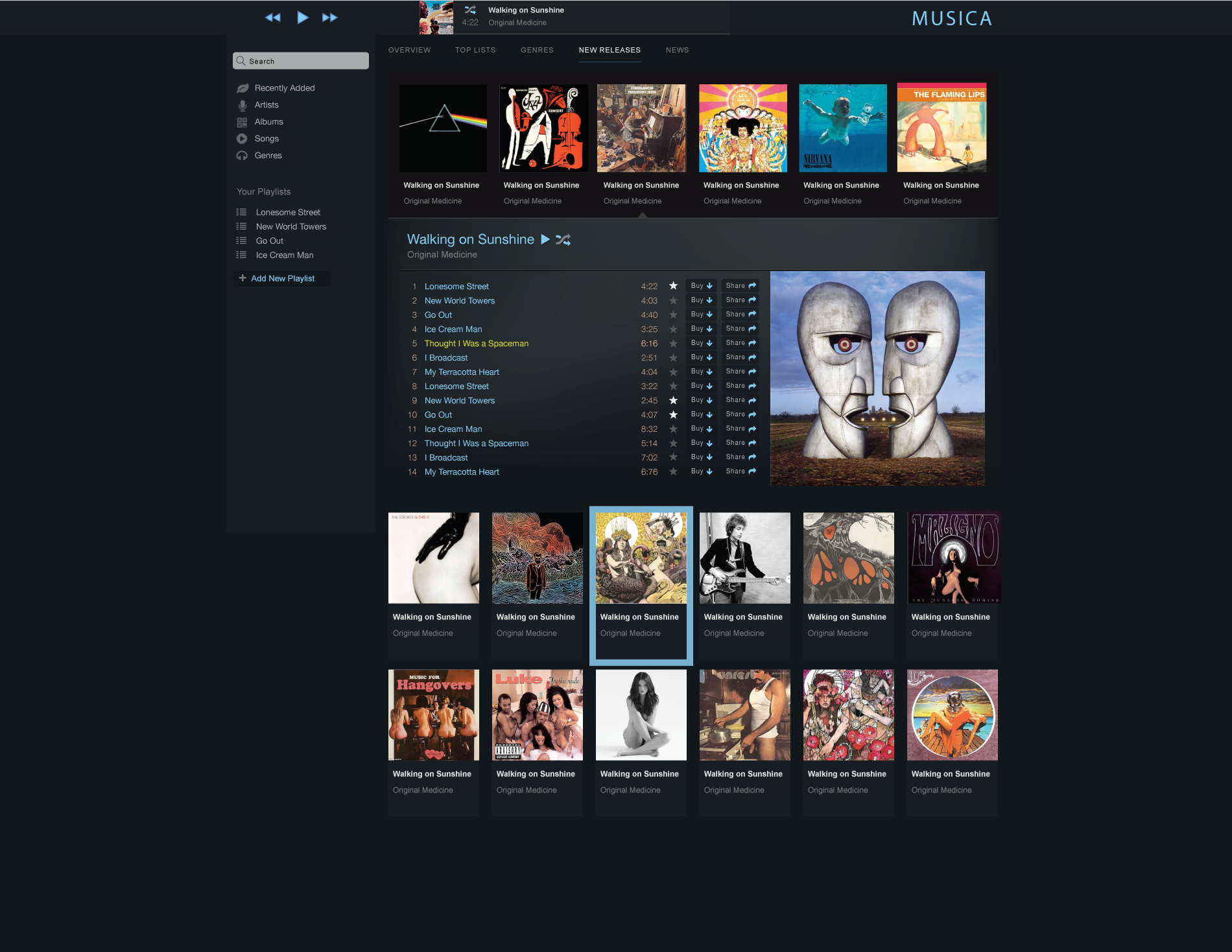1232x952 pixels.
Task: Favorite track 5 Thought I Was a Spaceman star
Action: pyautogui.click(x=673, y=343)
